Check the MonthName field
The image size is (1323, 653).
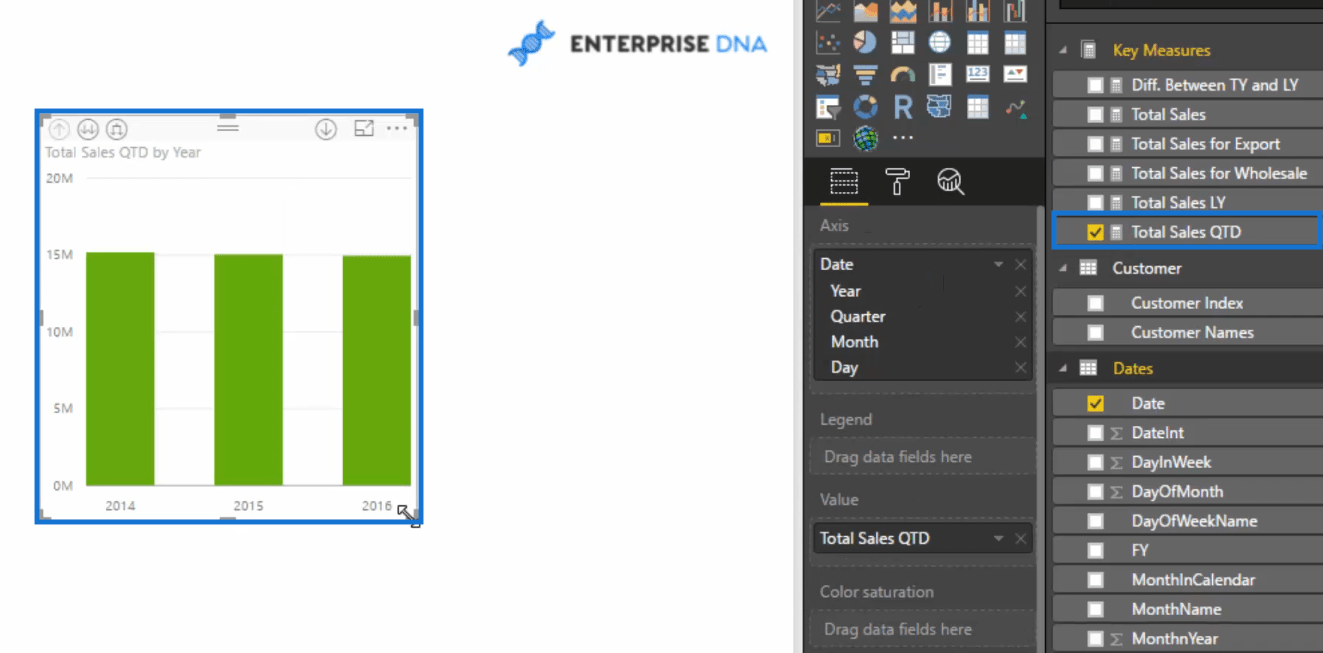point(1095,609)
